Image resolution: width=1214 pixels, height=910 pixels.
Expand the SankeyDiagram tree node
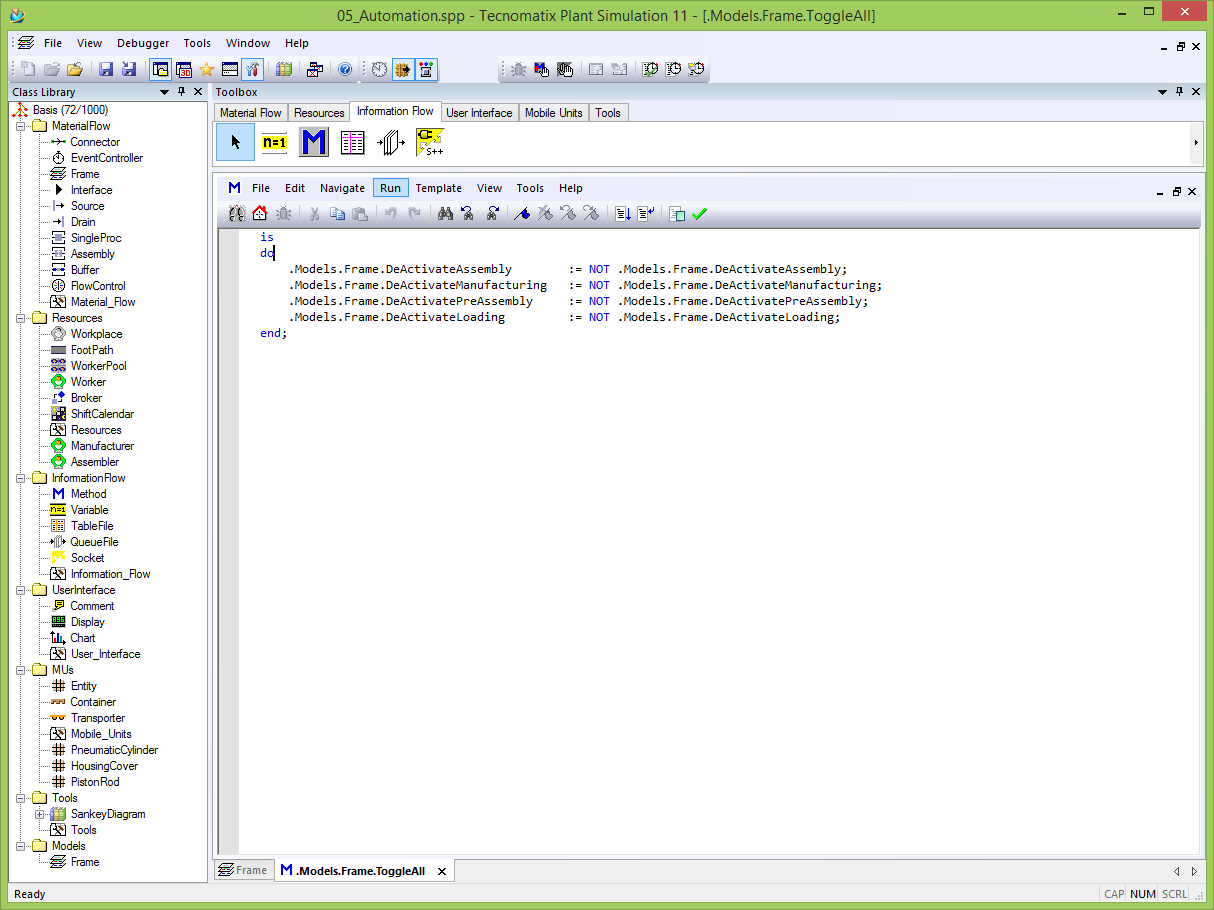click(40, 814)
